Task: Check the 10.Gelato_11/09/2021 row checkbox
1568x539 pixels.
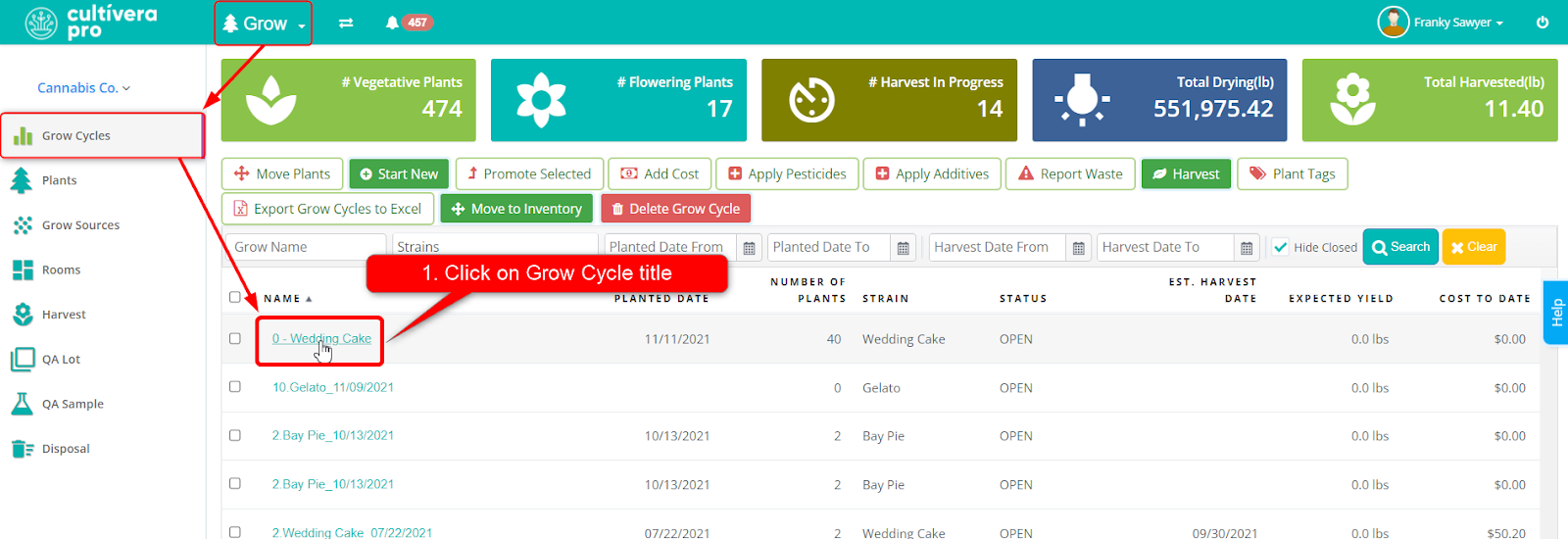Action: tap(234, 386)
